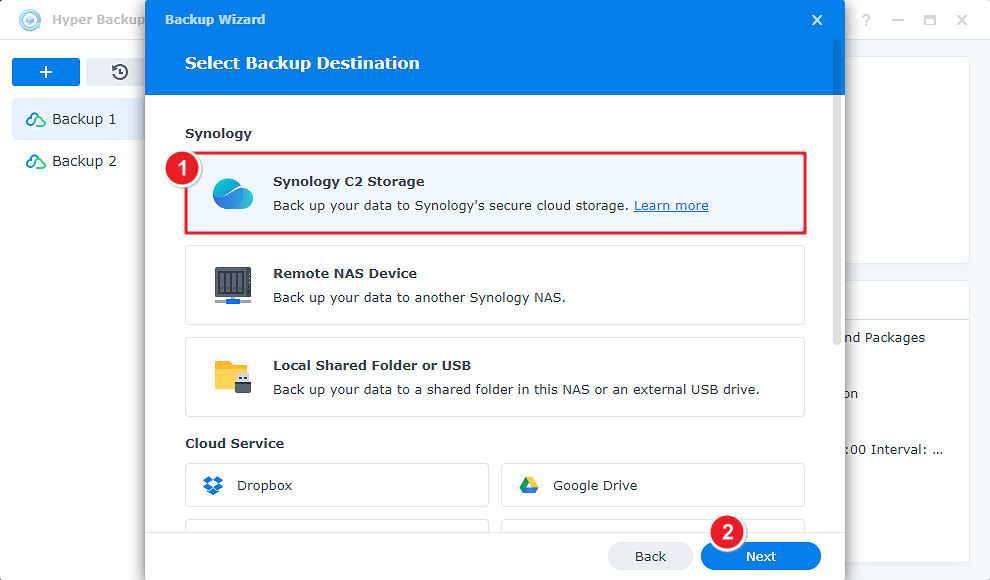
Task: Choose Synology C2 Storage destination
Action: (495, 193)
